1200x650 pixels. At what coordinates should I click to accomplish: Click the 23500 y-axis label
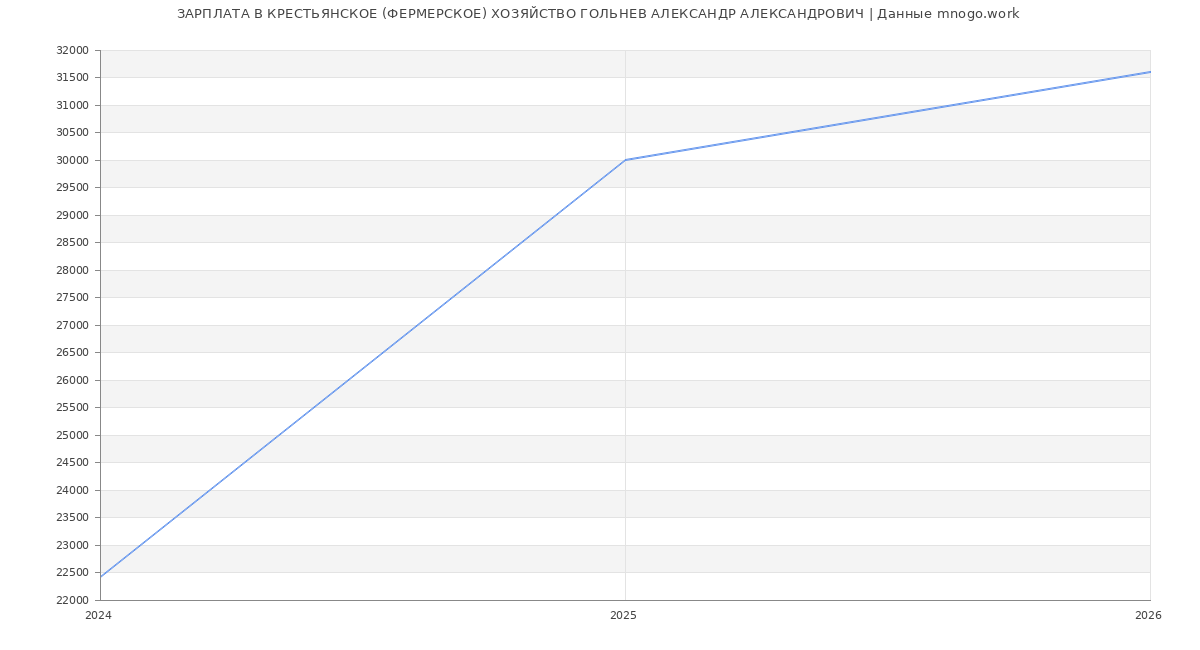[72, 518]
